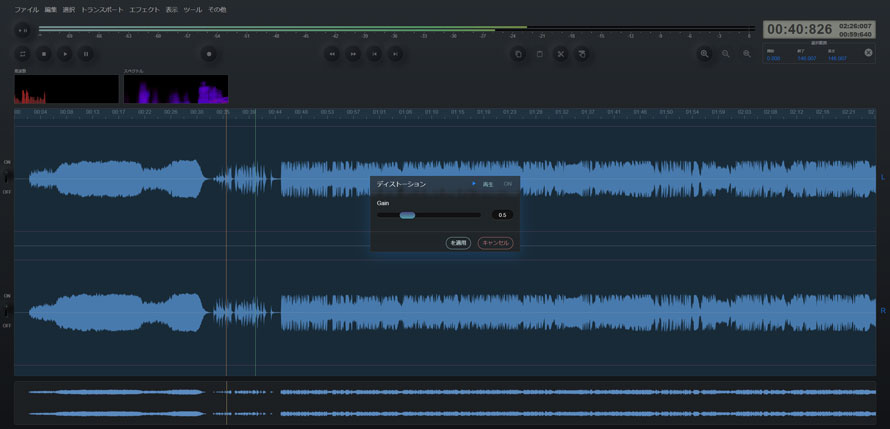Screen dimensions: 890x429
Task: Click the output level meter bar
Action: pyautogui.click(x=397, y=28)
